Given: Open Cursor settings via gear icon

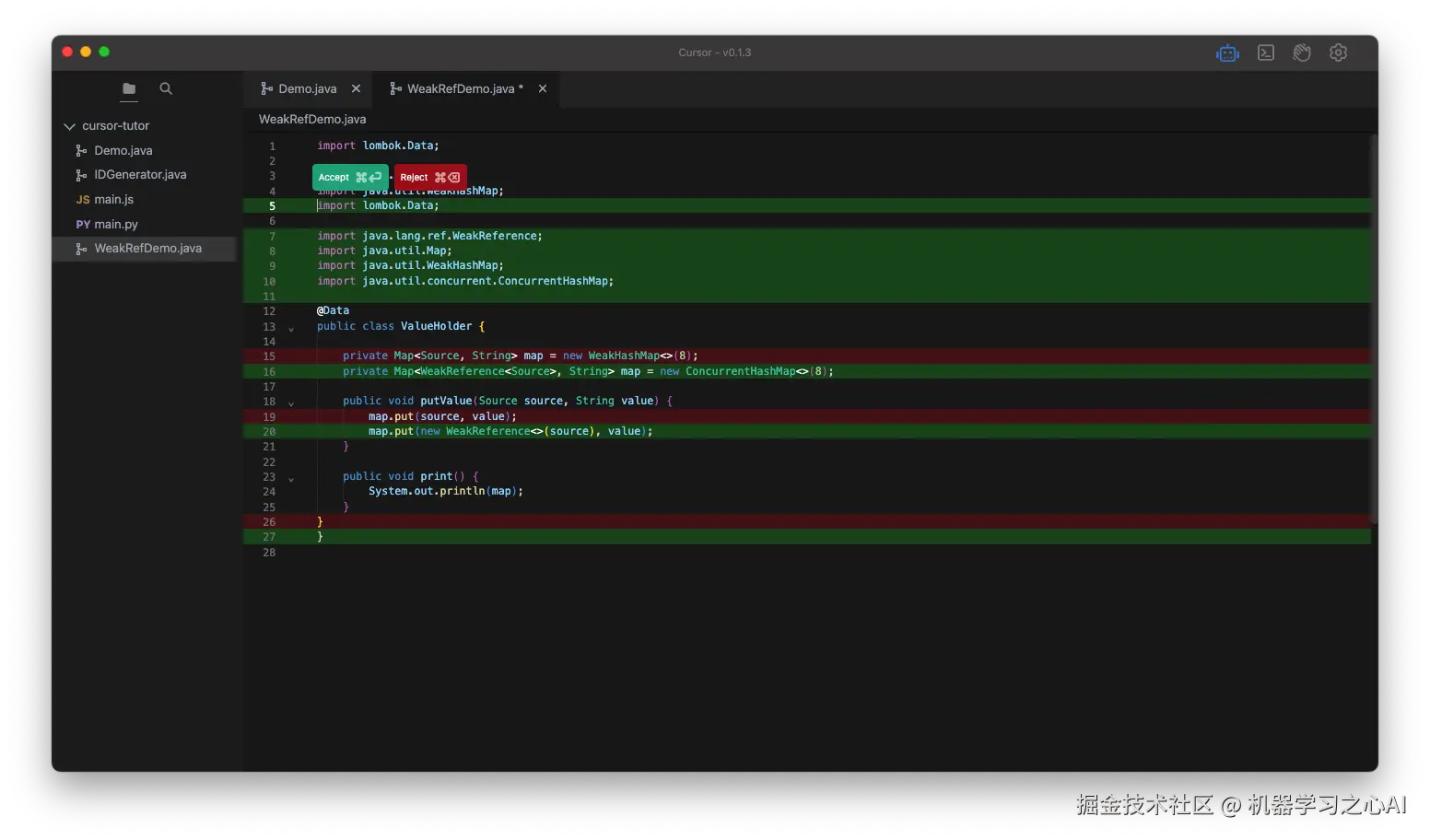Looking at the screenshot, I should tap(1338, 52).
